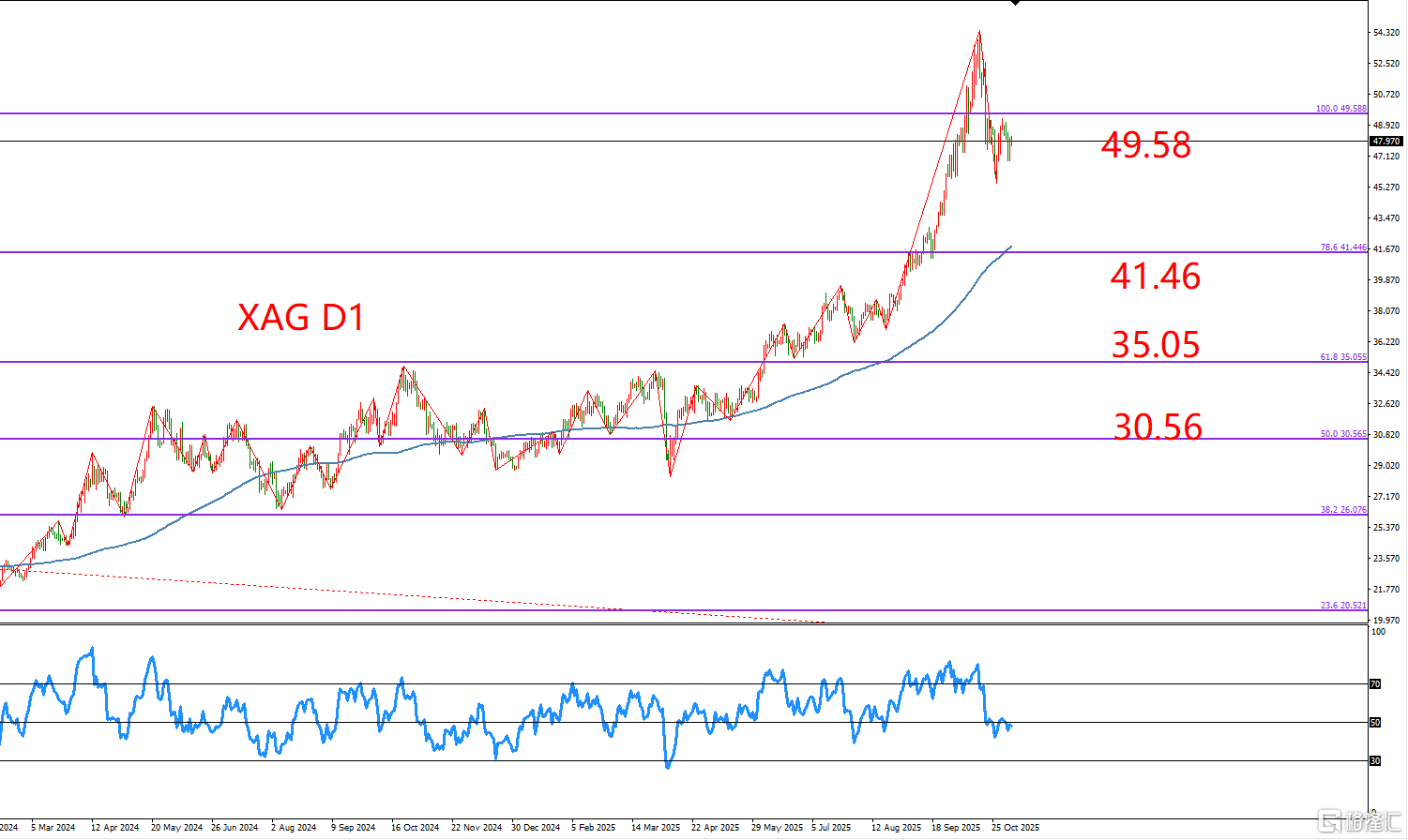Click the 54.320 price on the scale
Viewport: 1408px width, 840px height.
[x=1385, y=33]
